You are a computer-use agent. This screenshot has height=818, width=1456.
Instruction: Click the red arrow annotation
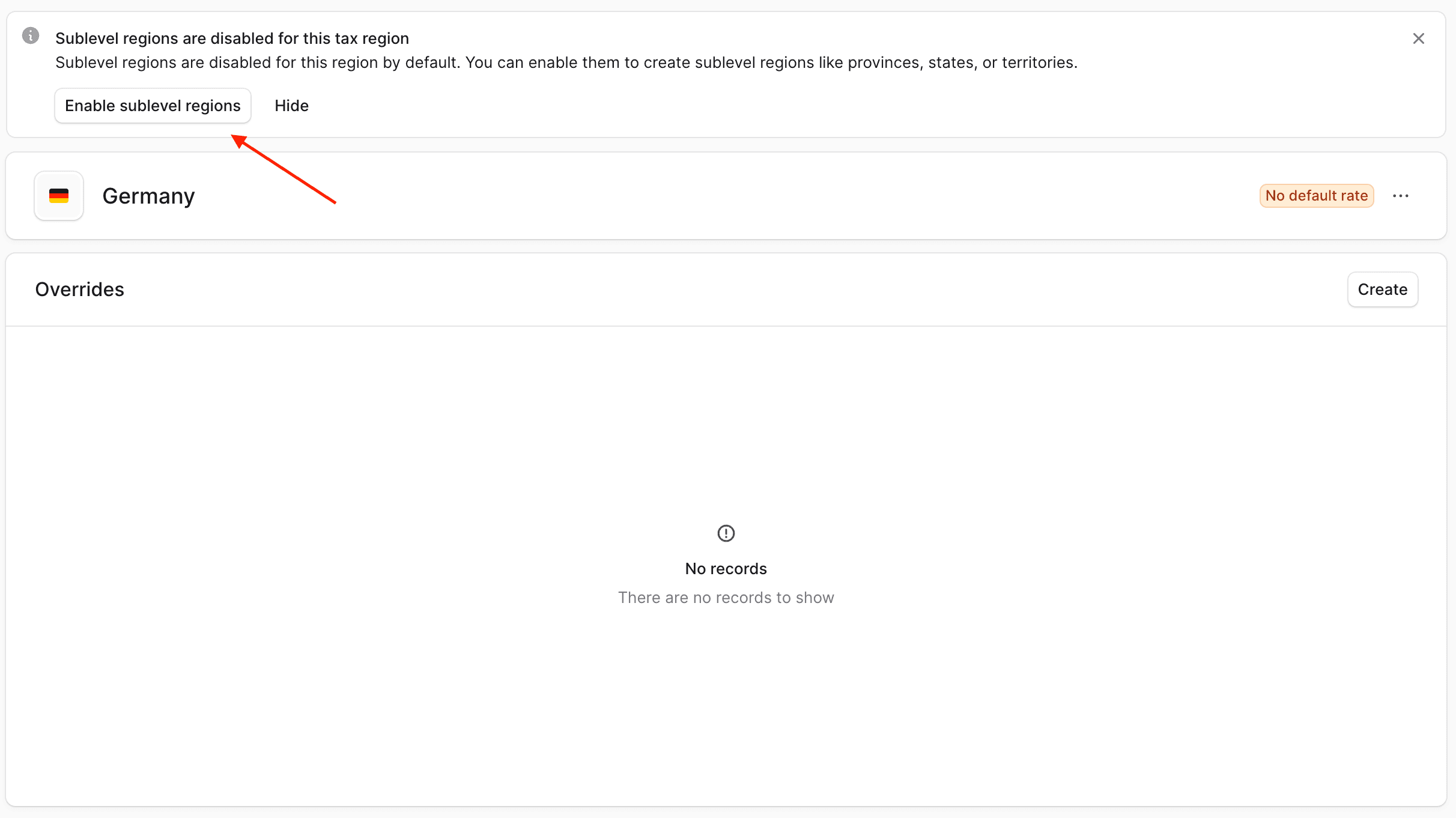click(284, 170)
